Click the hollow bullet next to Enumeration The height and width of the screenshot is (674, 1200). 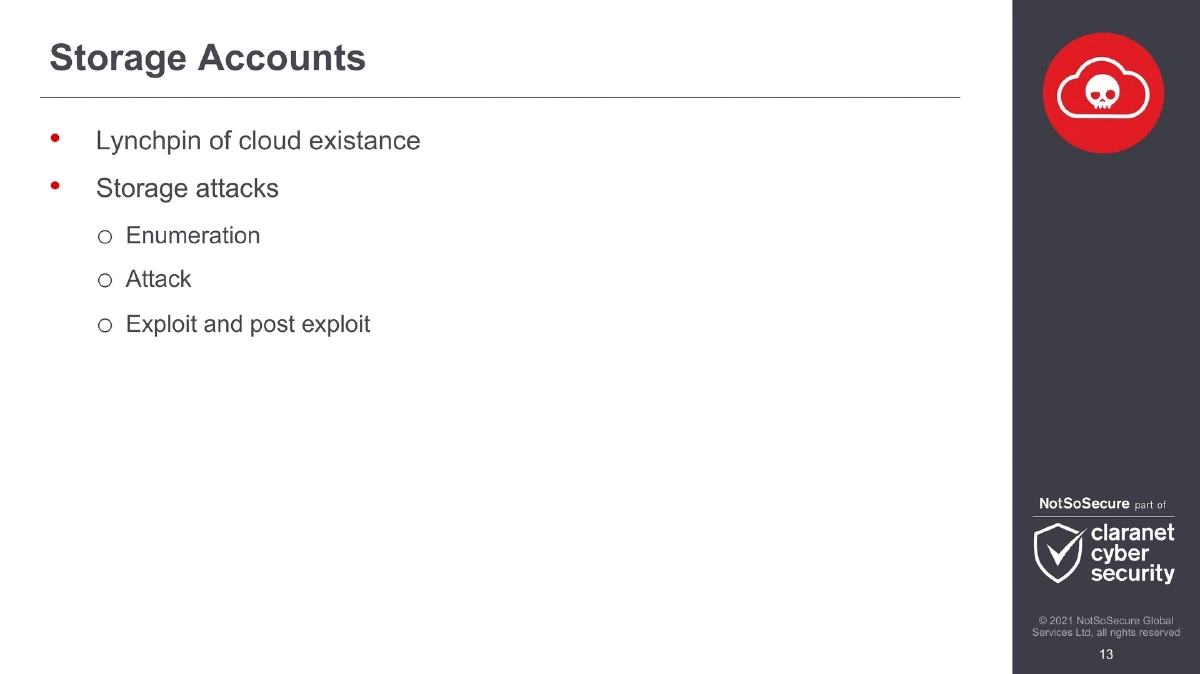pos(105,237)
